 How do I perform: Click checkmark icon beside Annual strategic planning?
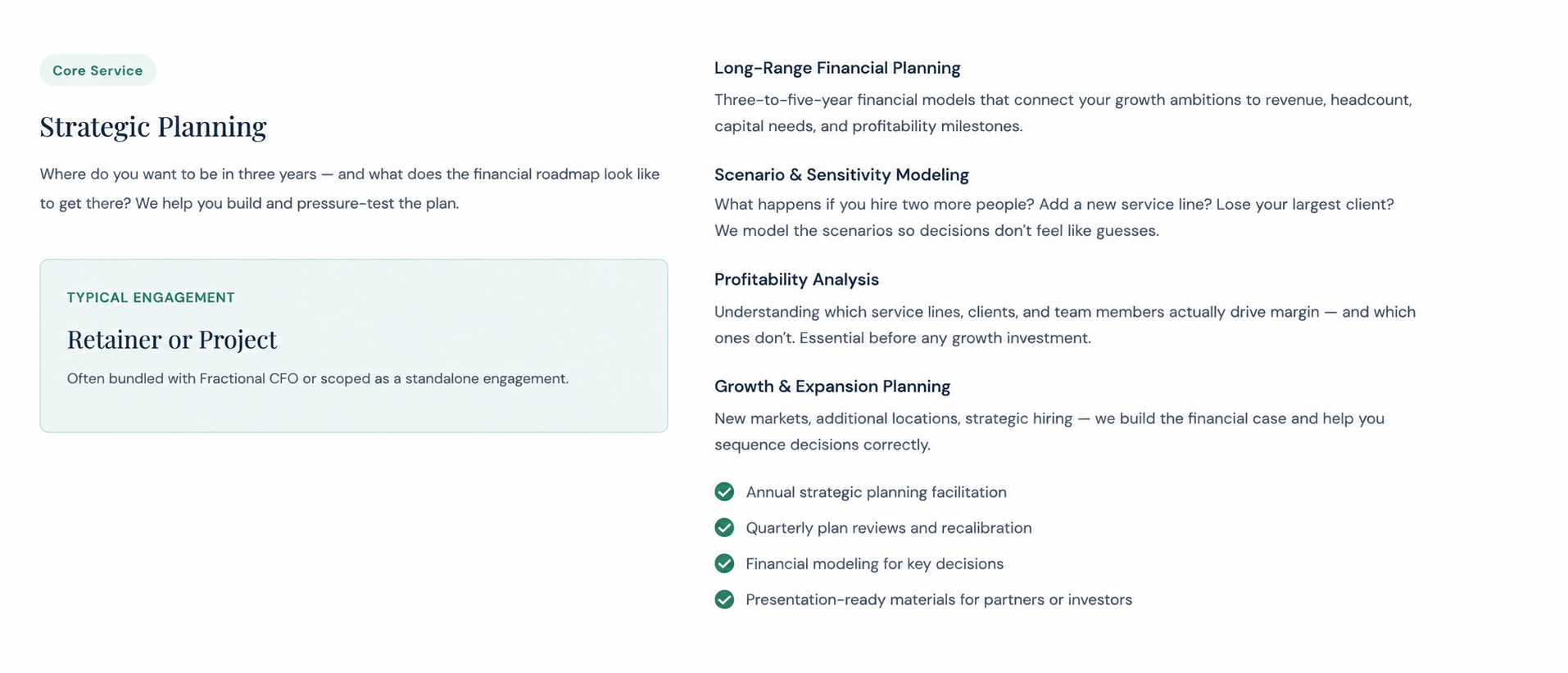[724, 491]
